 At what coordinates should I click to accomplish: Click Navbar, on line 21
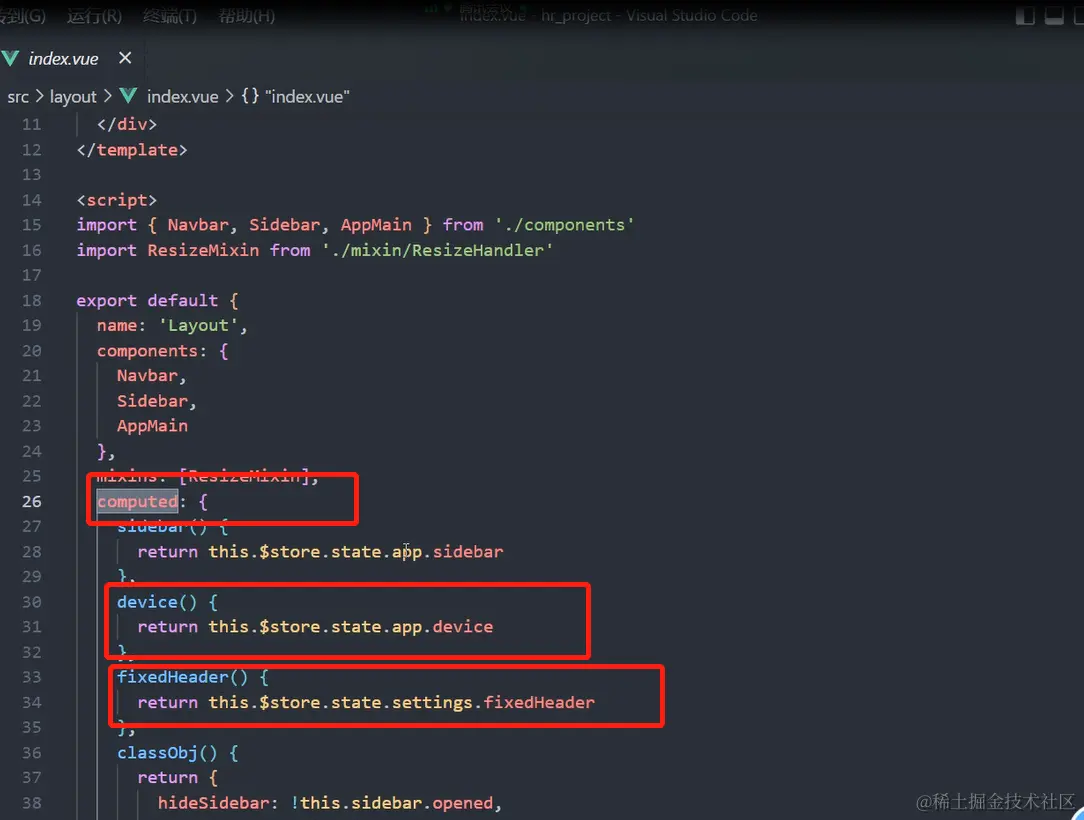[151, 375]
